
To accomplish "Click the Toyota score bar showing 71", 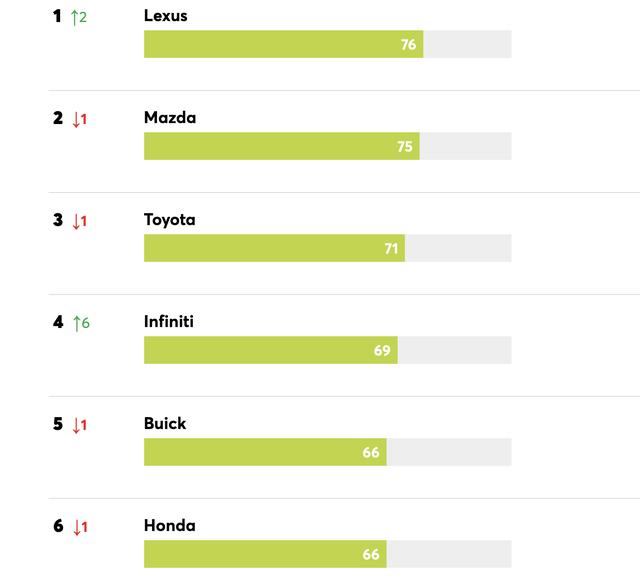I will [x=274, y=248].
